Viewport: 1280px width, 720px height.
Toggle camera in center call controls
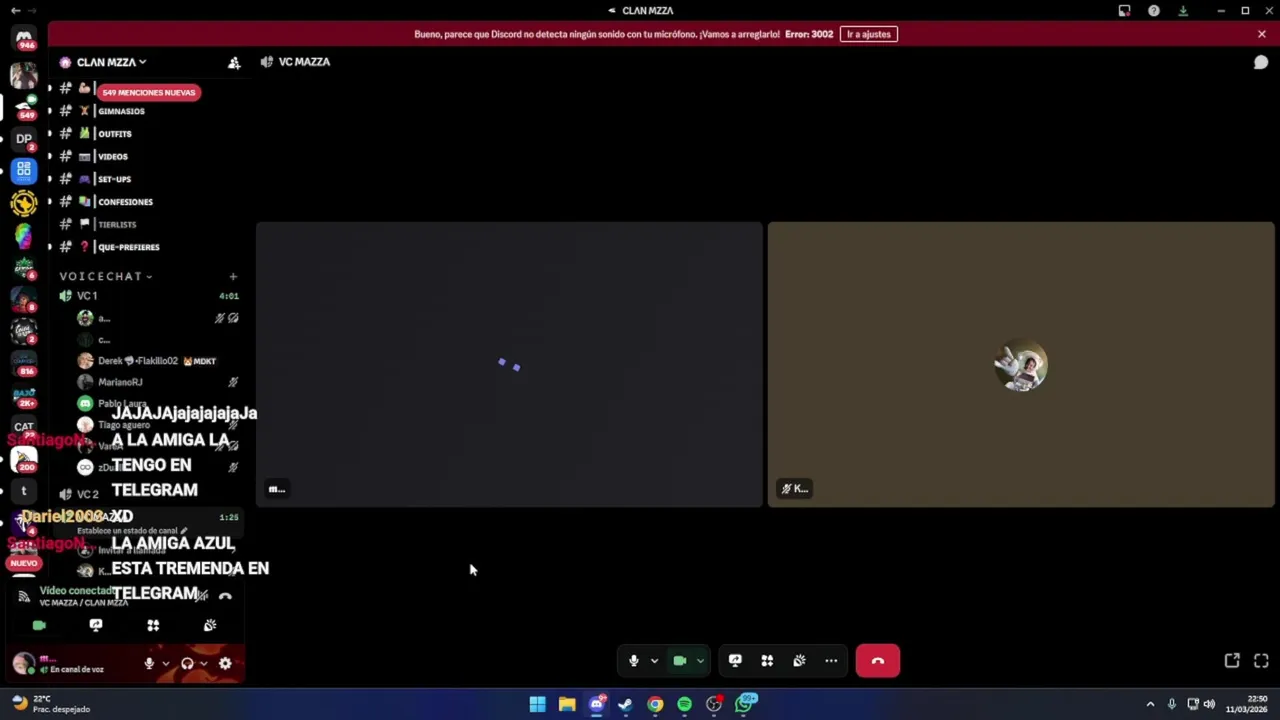[x=680, y=661]
